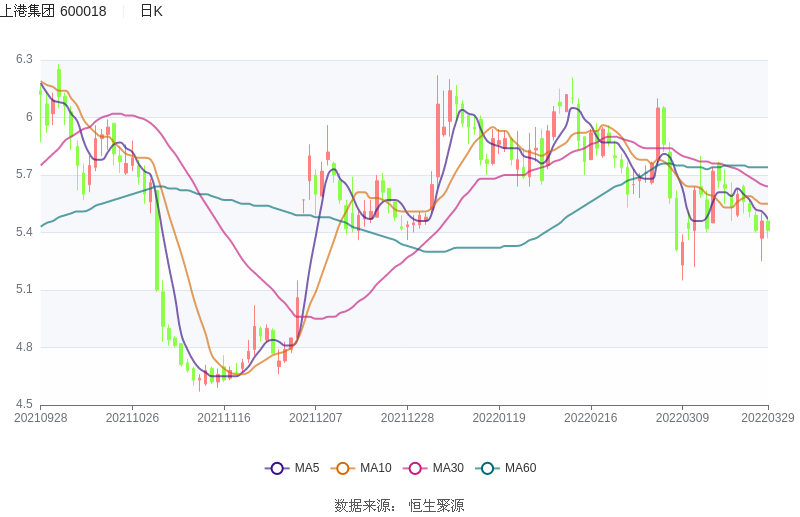800x517 pixels.
Task: Toggle the pink MA30 legend marker
Action: point(415,468)
